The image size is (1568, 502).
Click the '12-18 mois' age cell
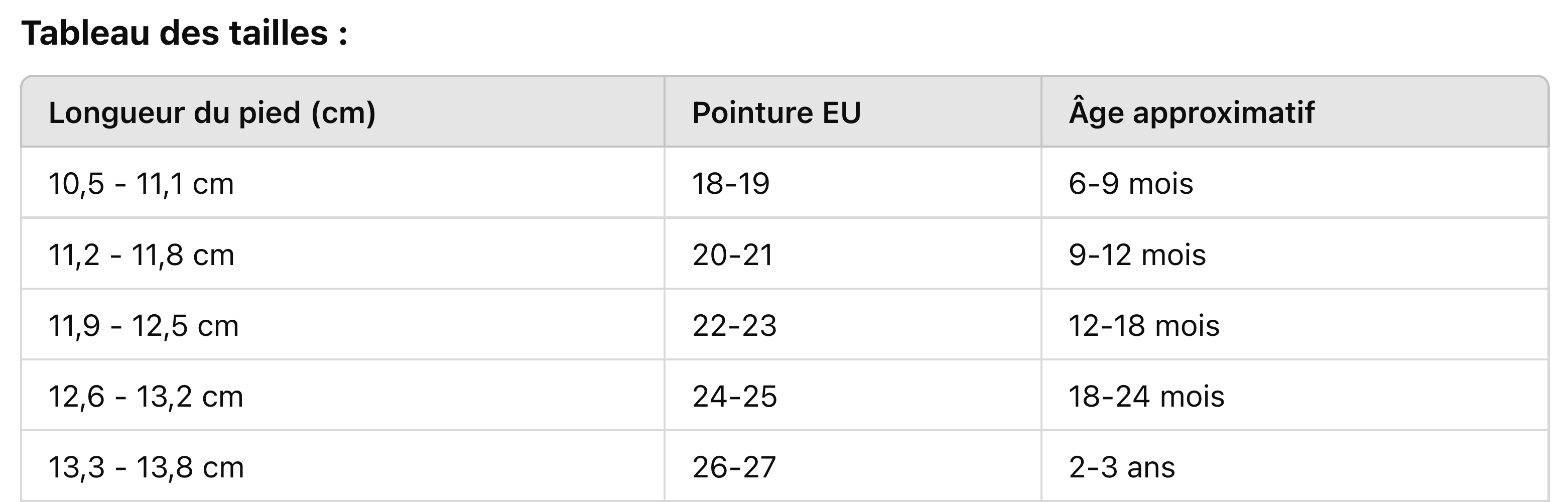[x=1294, y=325]
